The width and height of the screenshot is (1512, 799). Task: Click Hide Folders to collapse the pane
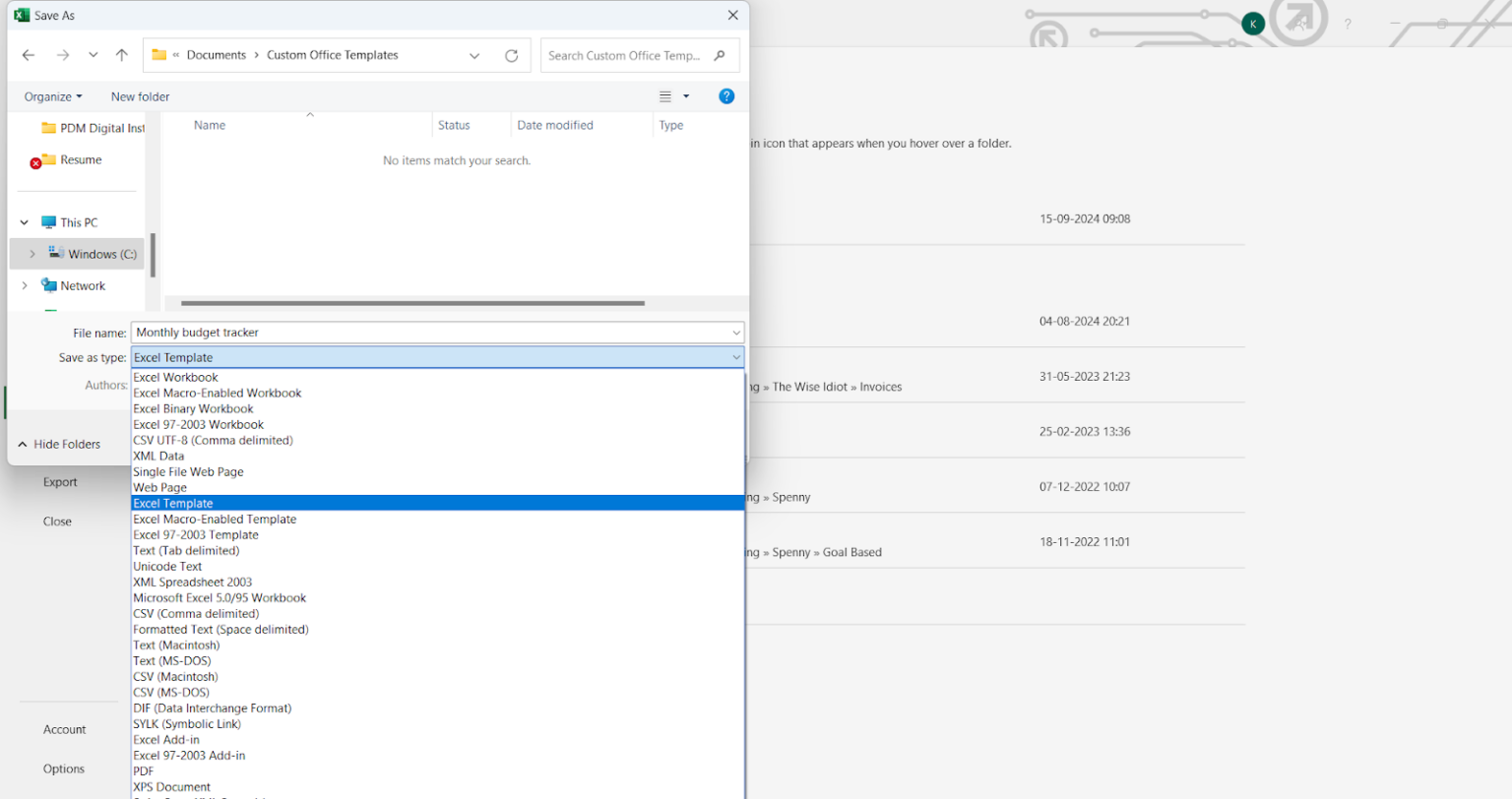pyautogui.click(x=61, y=444)
